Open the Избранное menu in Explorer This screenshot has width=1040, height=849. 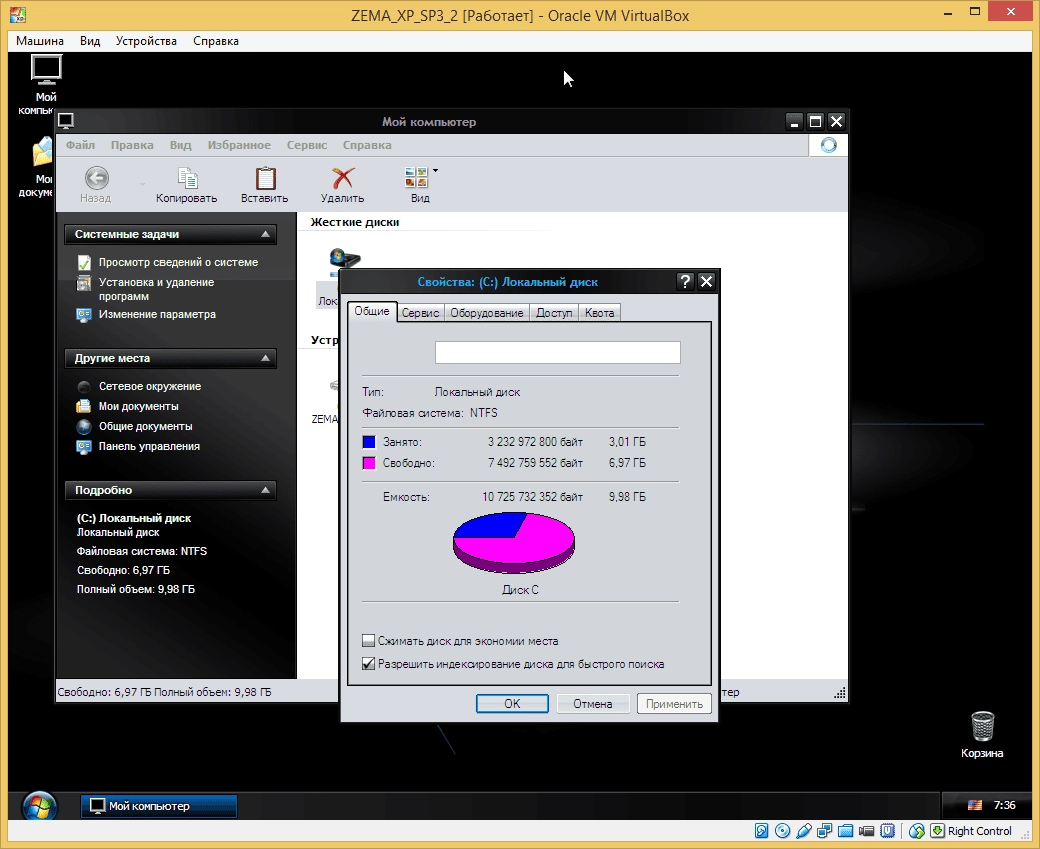pyautogui.click(x=239, y=145)
